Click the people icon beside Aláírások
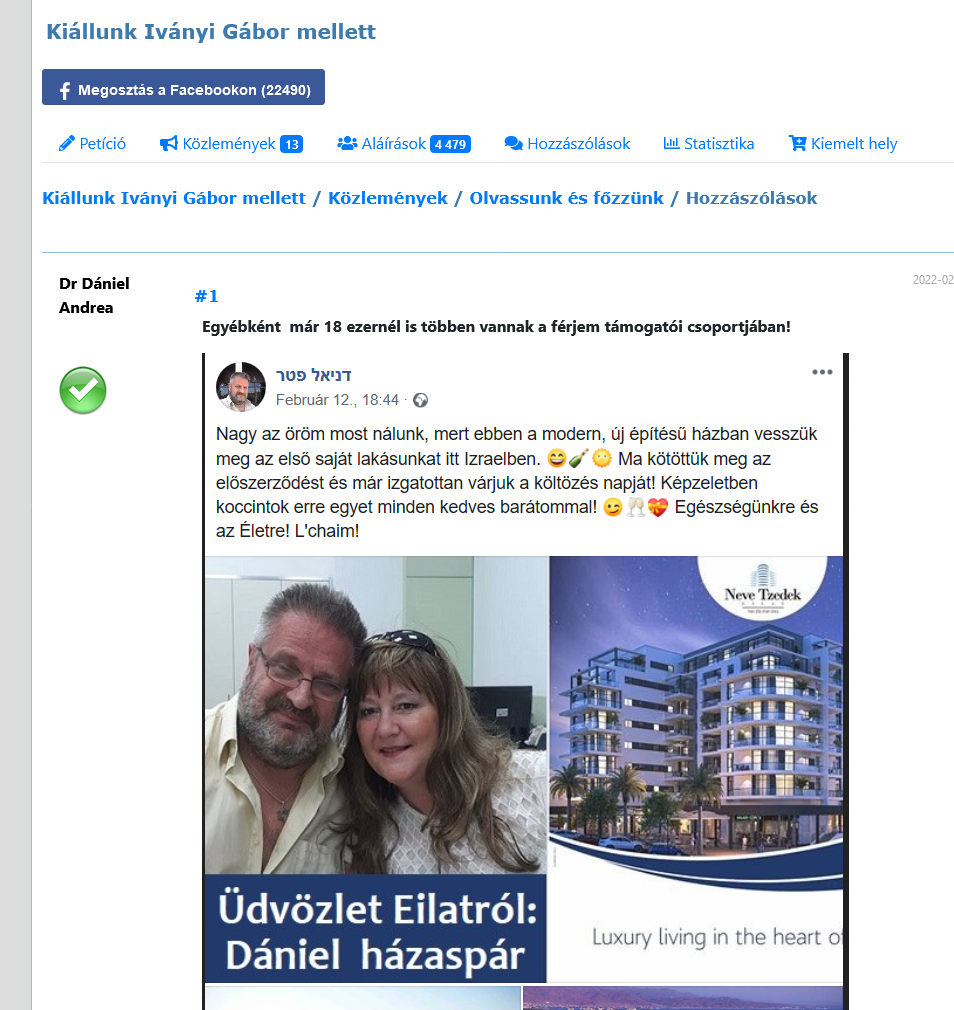Viewport: 954px width, 1010px height. 347,143
